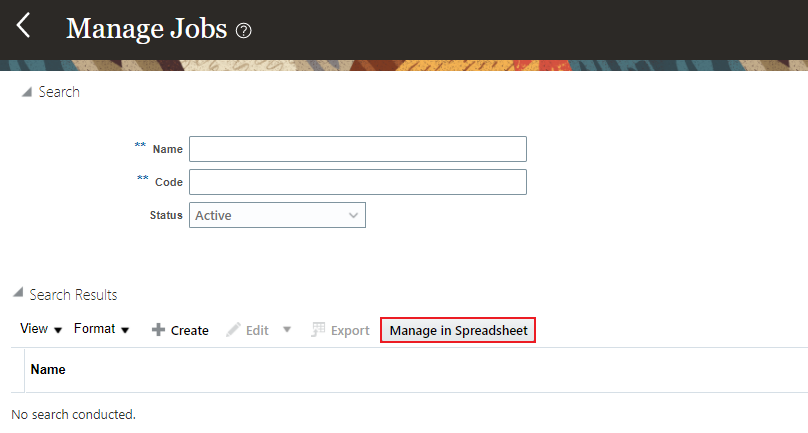Viewport: 808px width, 433px height.
Task: Click the Search section heading text
Action: click(59, 92)
